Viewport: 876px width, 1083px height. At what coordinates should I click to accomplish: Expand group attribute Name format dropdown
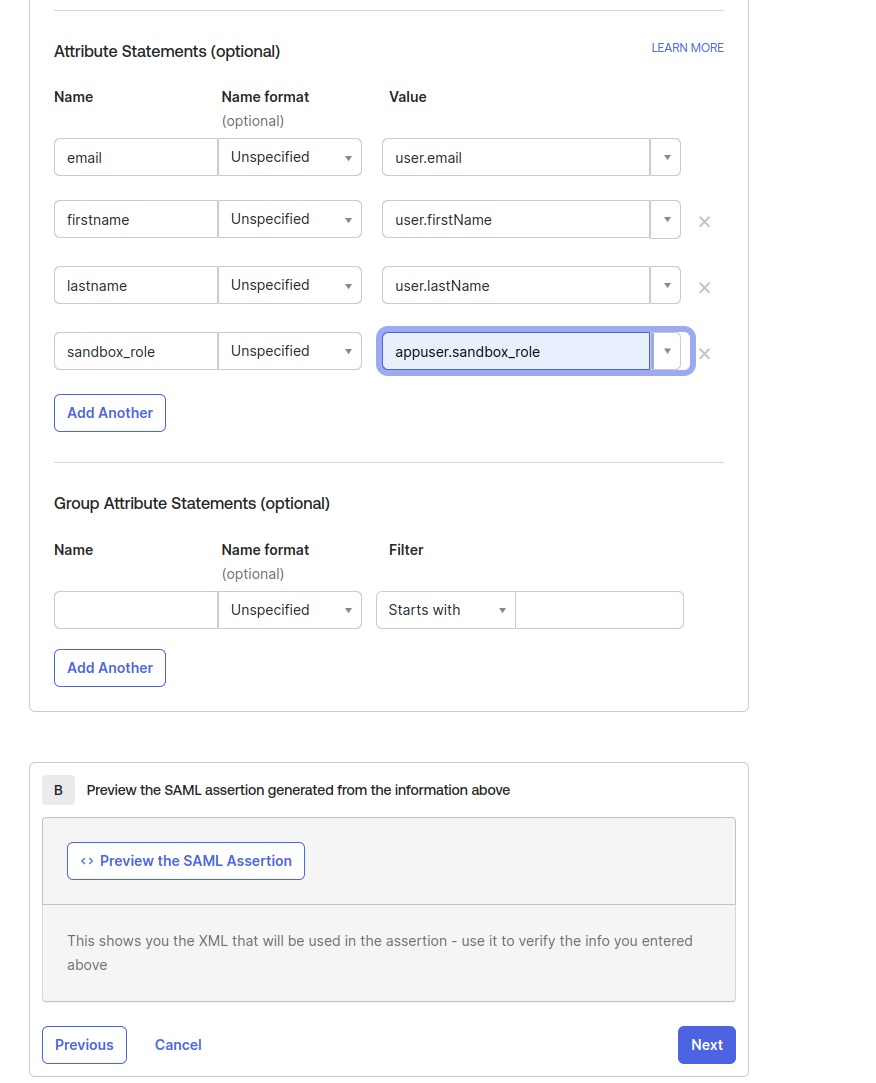tap(290, 610)
